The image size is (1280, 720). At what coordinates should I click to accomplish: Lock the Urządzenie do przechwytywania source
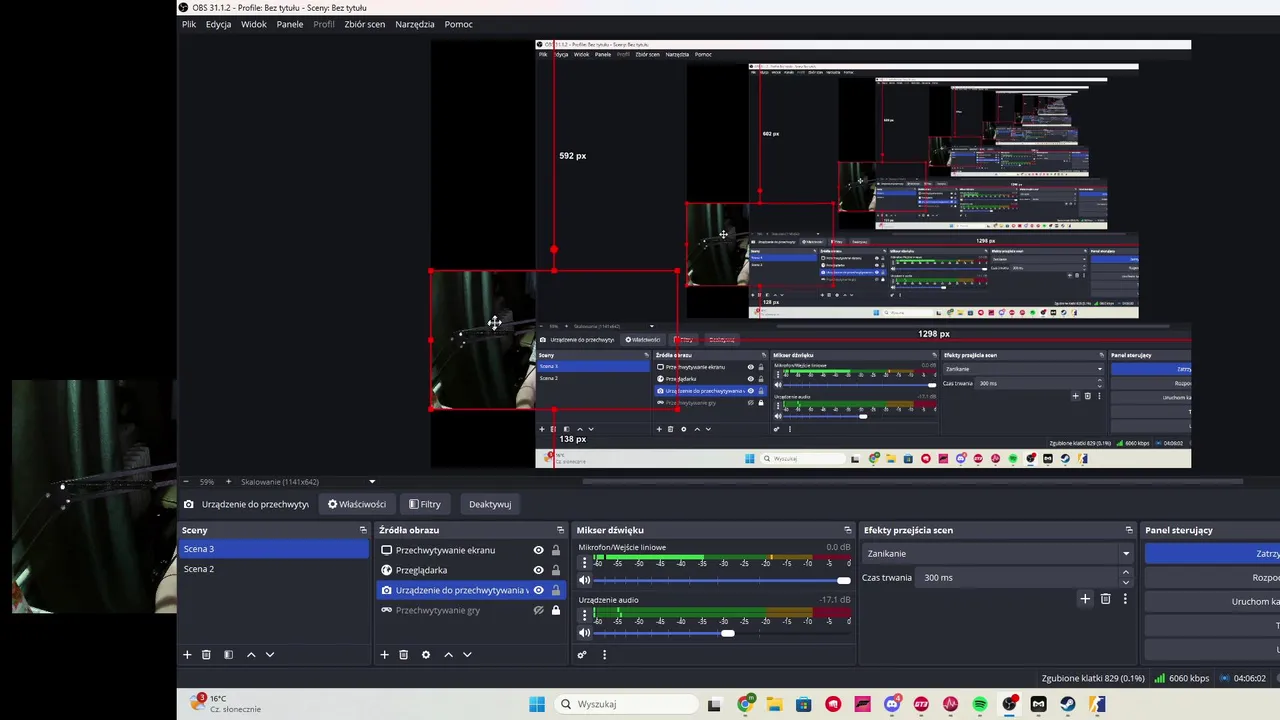(x=556, y=590)
